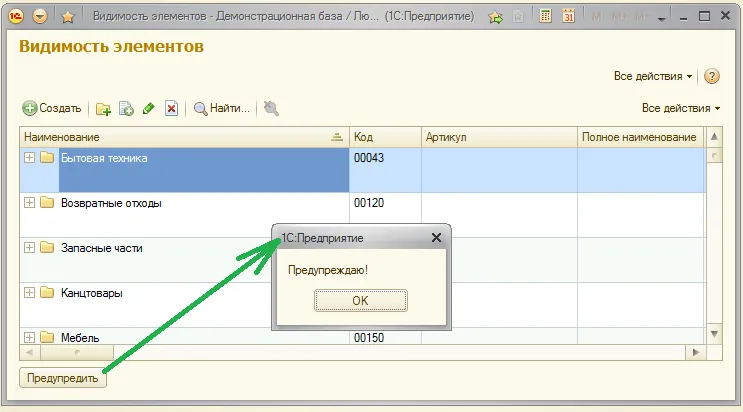743x412 pixels.
Task: Open the calendar icon in title bar
Action: coord(568,16)
